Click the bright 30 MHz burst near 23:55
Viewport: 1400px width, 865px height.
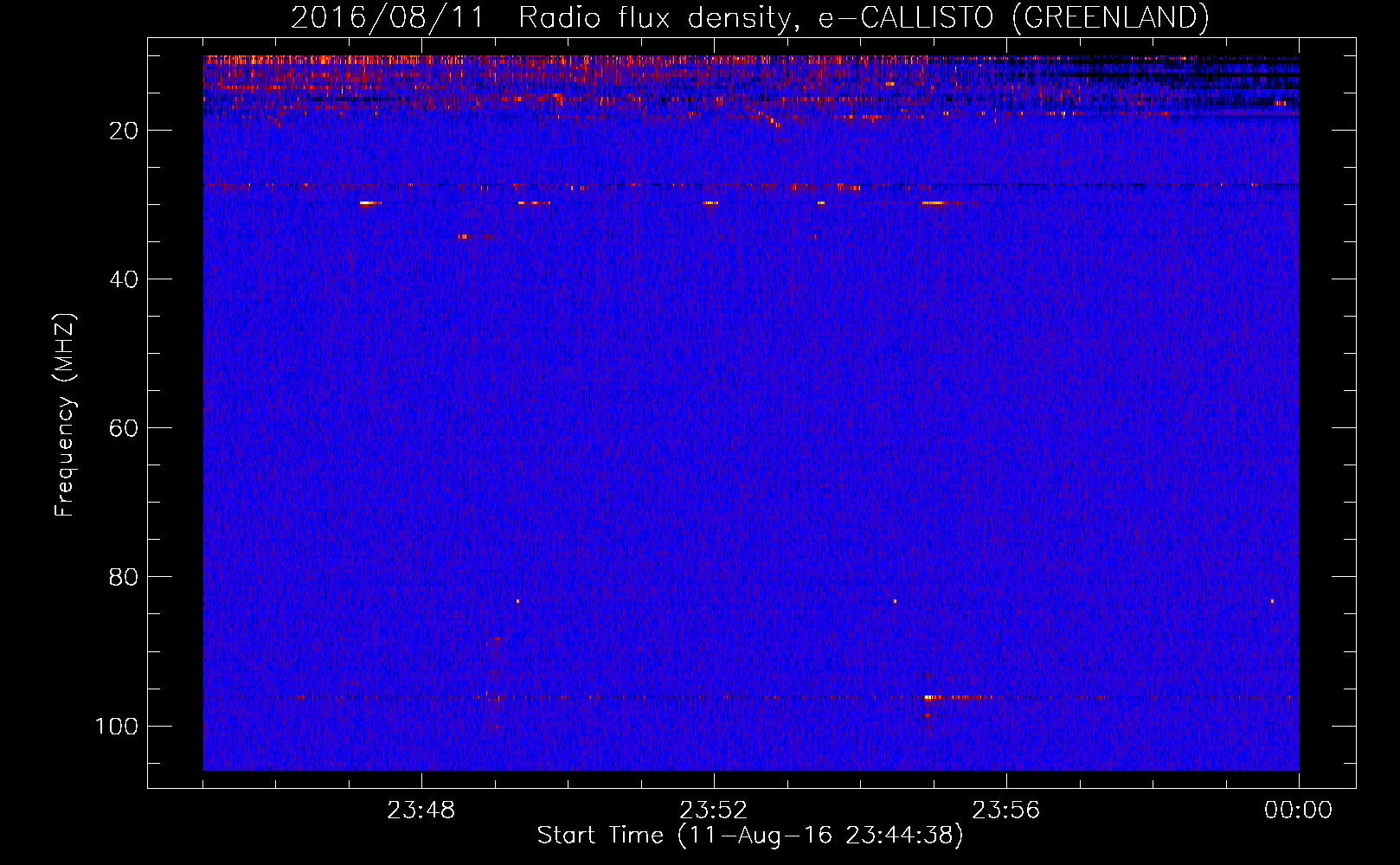[x=933, y=203]
